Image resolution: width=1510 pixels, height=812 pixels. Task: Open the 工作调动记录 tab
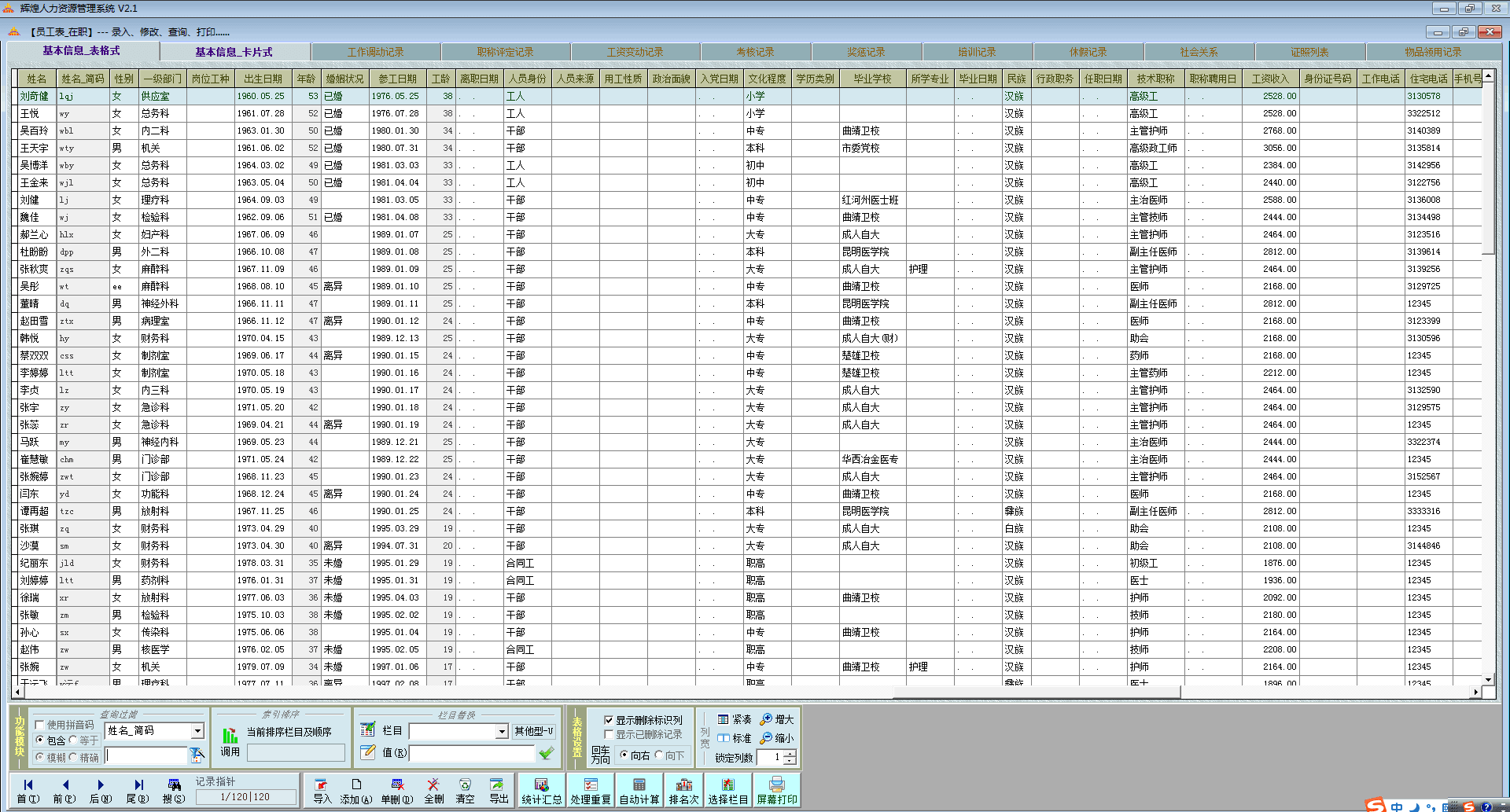375,52
